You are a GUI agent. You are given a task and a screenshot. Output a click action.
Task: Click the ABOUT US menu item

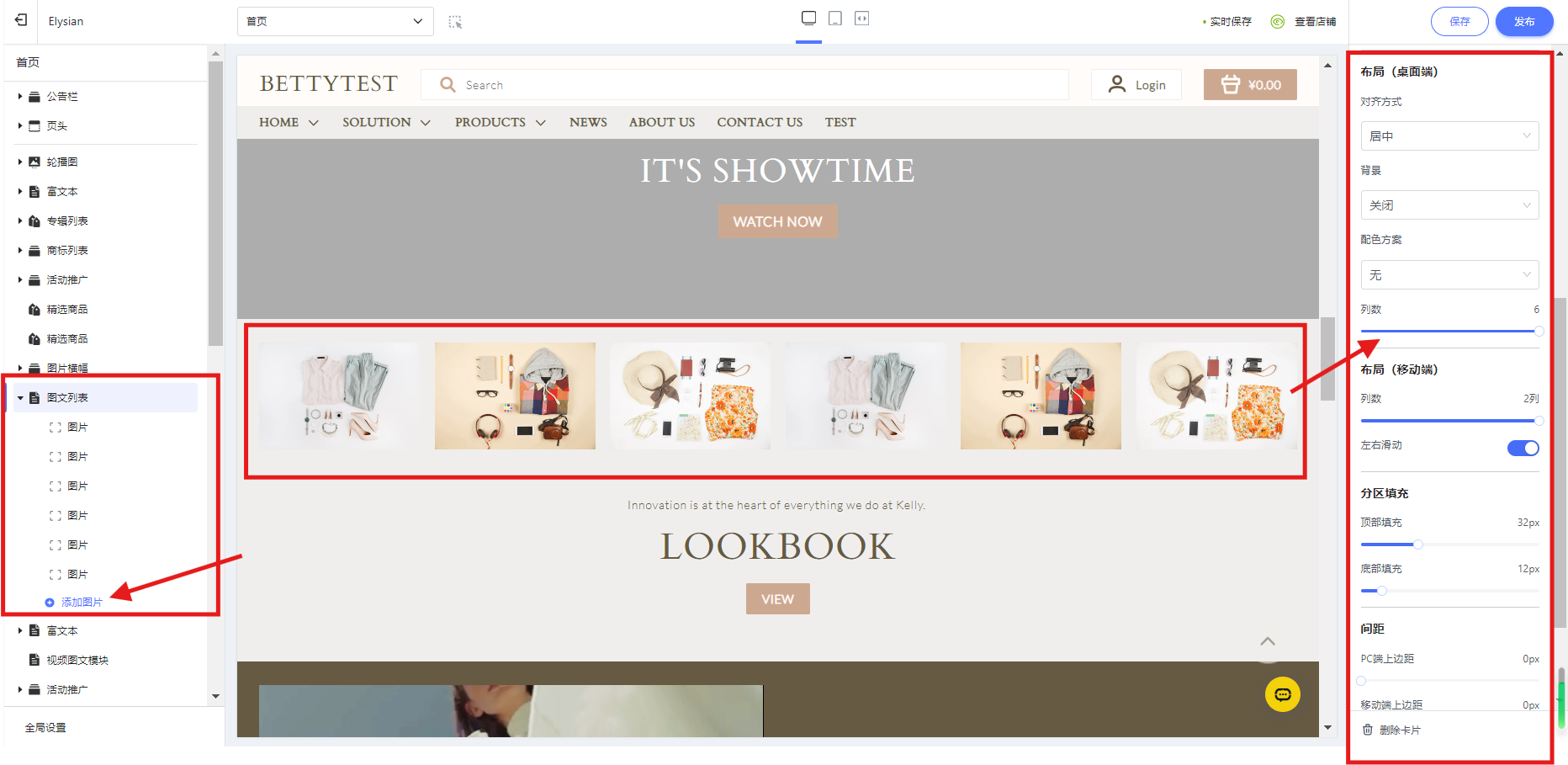point(661,123)
